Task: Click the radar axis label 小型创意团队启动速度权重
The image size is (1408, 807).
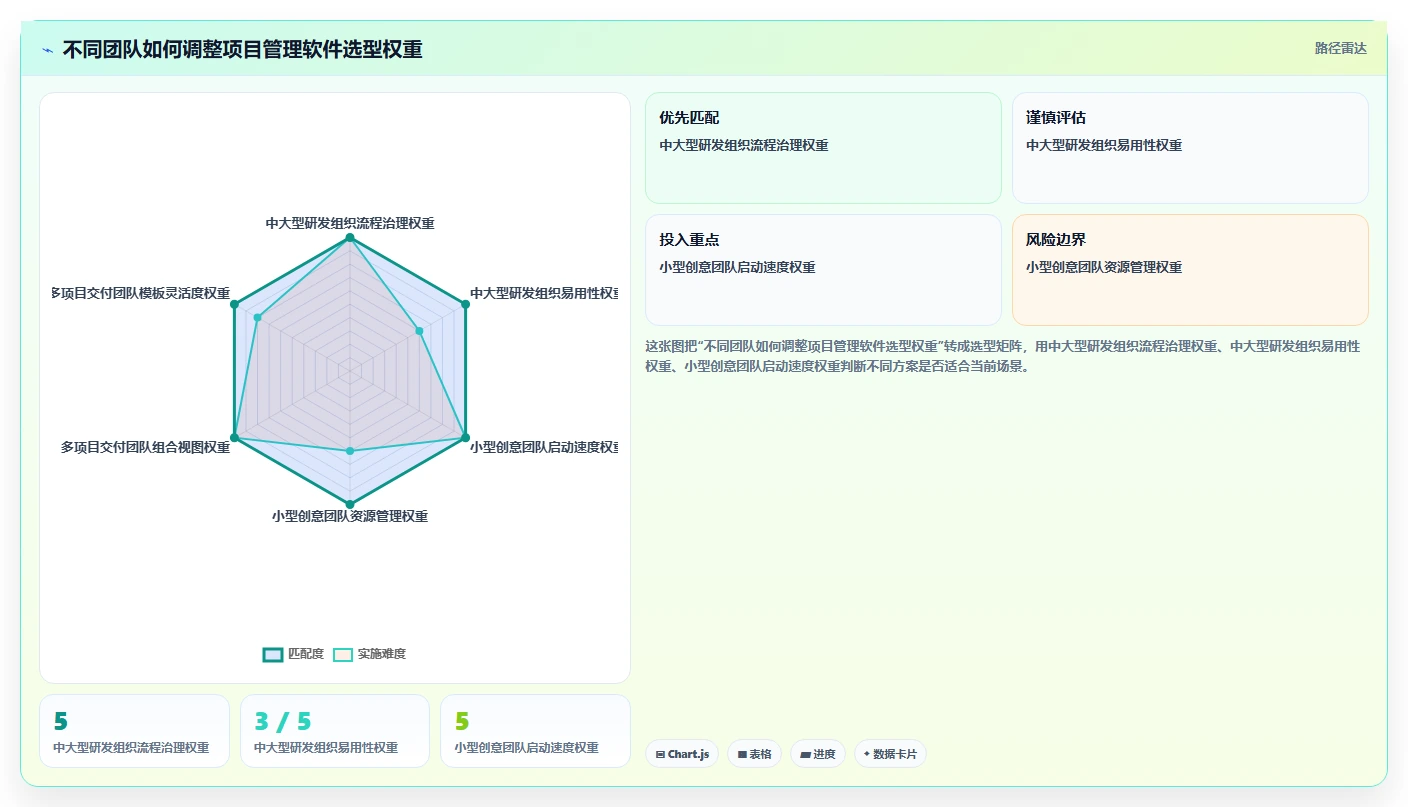Action: coord(544,447)
